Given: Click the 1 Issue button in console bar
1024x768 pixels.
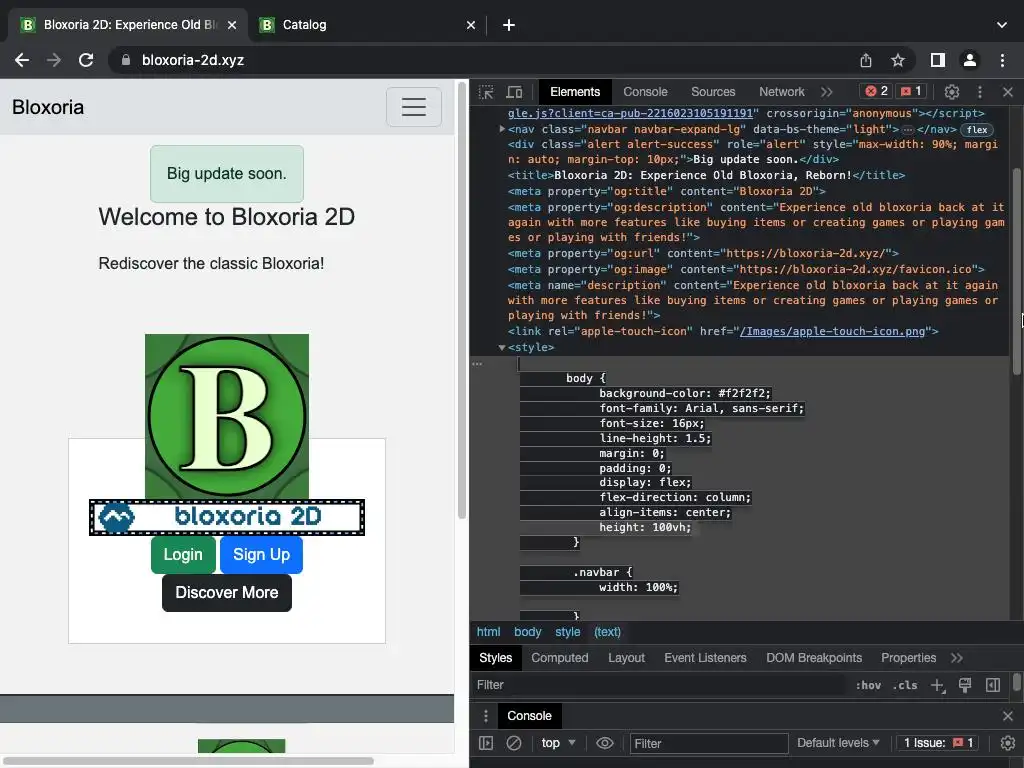Looking at the screenshot, I should pyautogui.click(x=938, y=743).
